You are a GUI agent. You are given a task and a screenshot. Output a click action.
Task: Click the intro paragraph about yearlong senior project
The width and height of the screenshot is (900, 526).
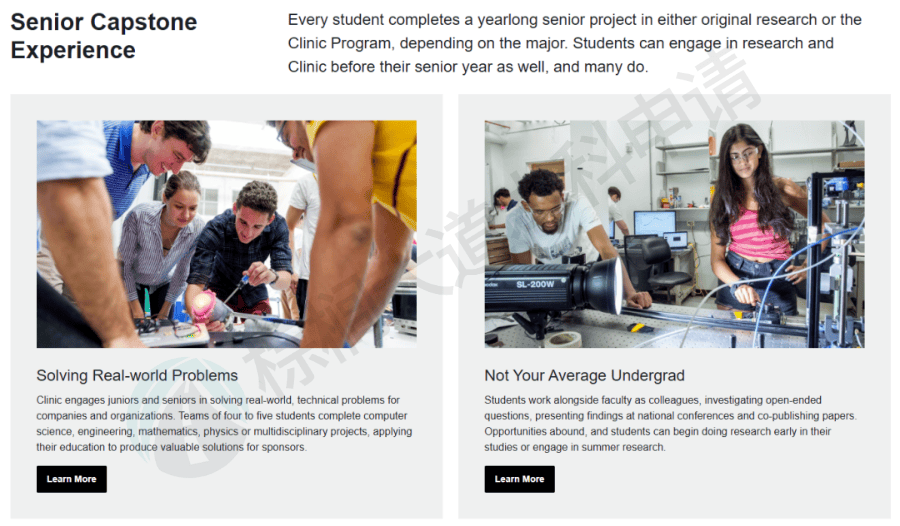(x=574, y=44)
